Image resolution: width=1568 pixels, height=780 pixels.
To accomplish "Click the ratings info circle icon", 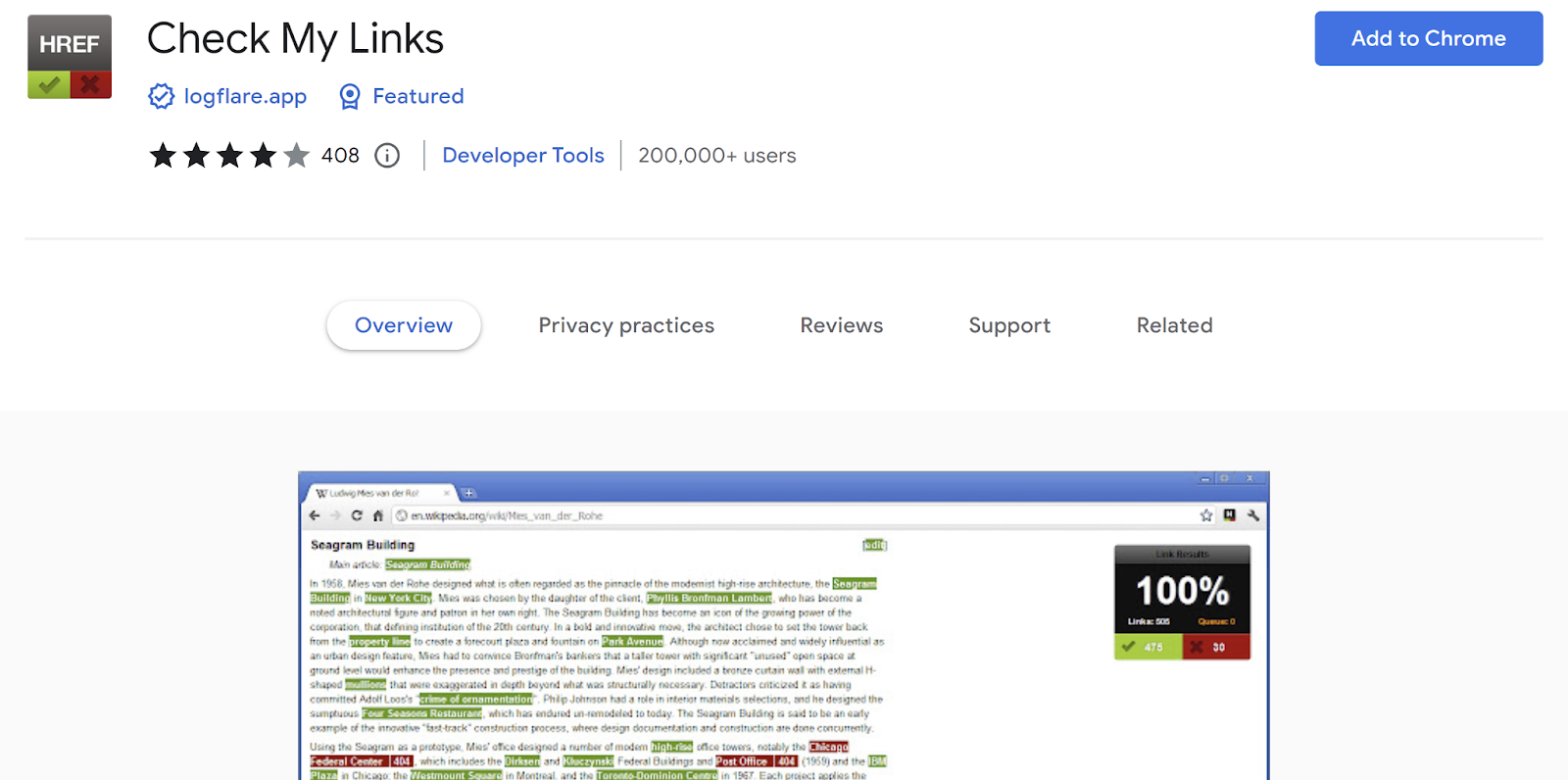I will (x=388, y=156).
